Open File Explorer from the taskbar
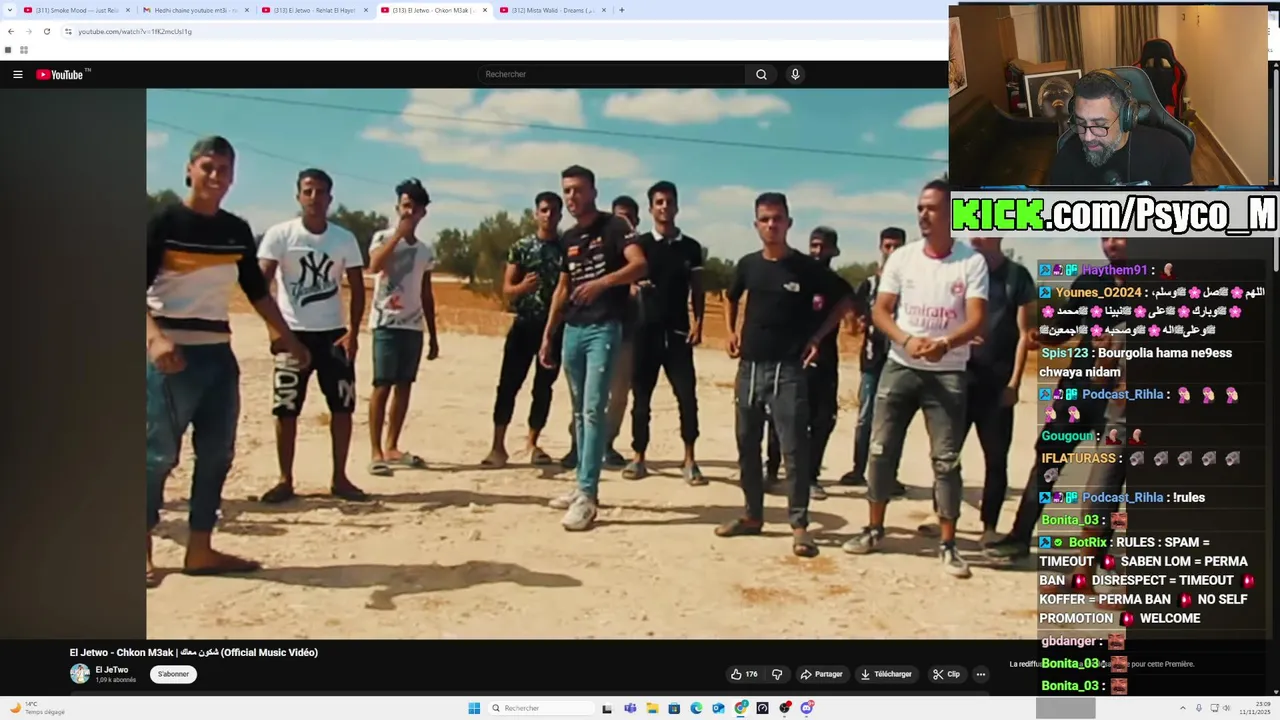This screenshot has height=720, width=1280. 652,708
